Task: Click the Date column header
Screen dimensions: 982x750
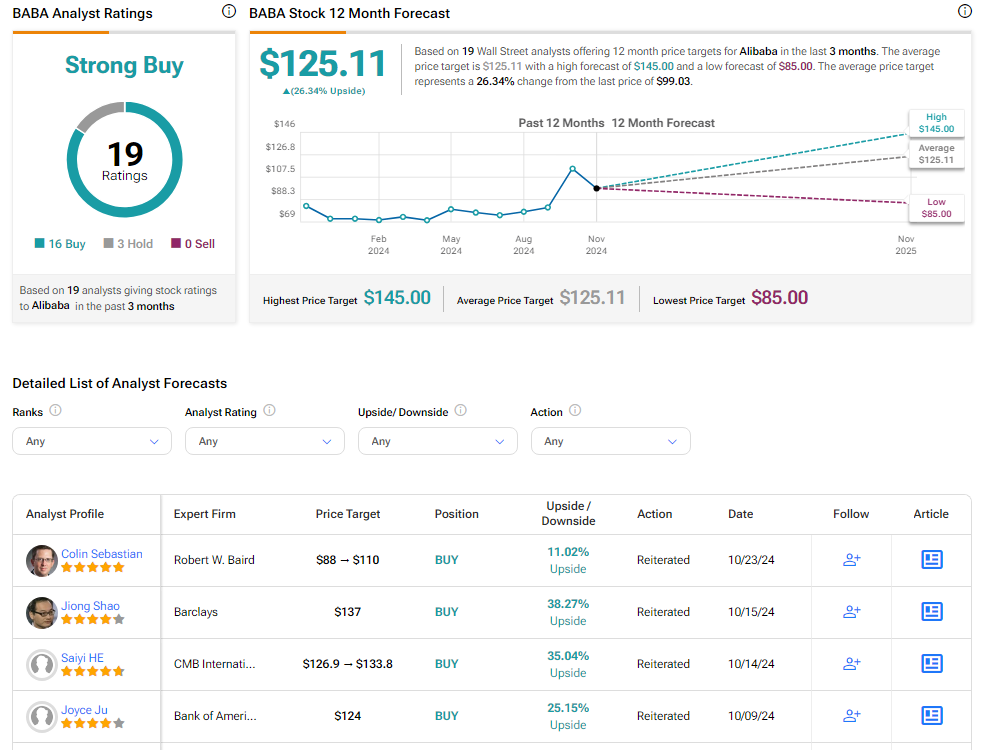Action: [x=740, y=514]
